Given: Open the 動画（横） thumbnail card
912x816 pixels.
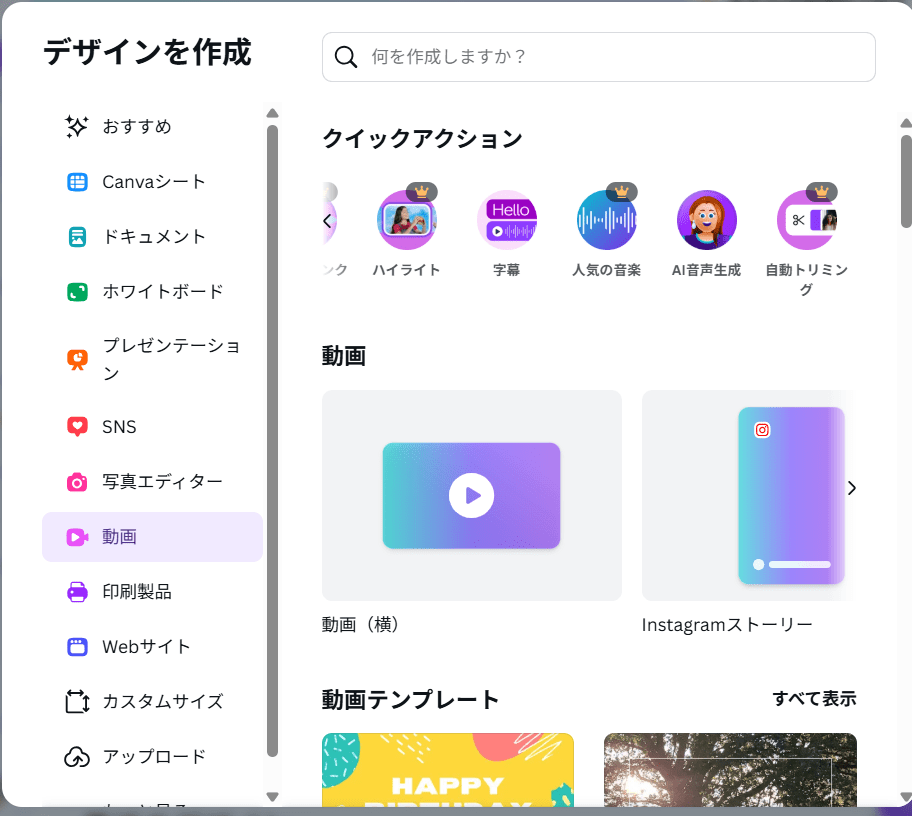Looking at the screenshot, I should (472, 496).
